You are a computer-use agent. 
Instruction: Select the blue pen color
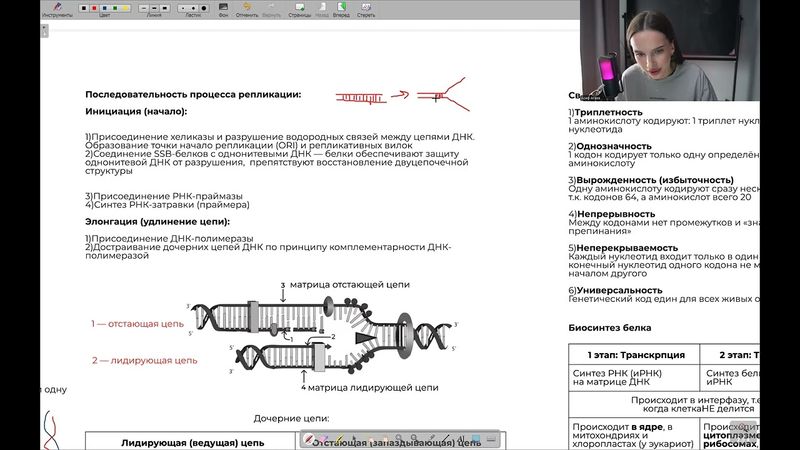105,8
